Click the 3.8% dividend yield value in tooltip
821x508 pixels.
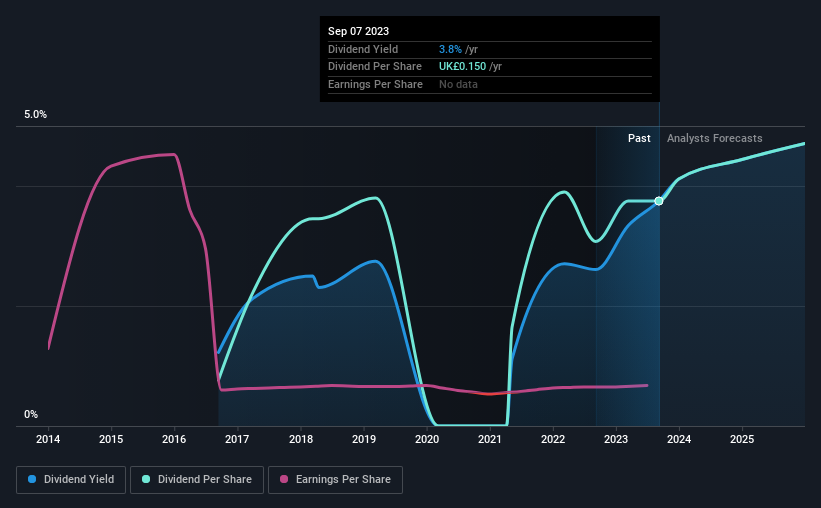[450, 49]
